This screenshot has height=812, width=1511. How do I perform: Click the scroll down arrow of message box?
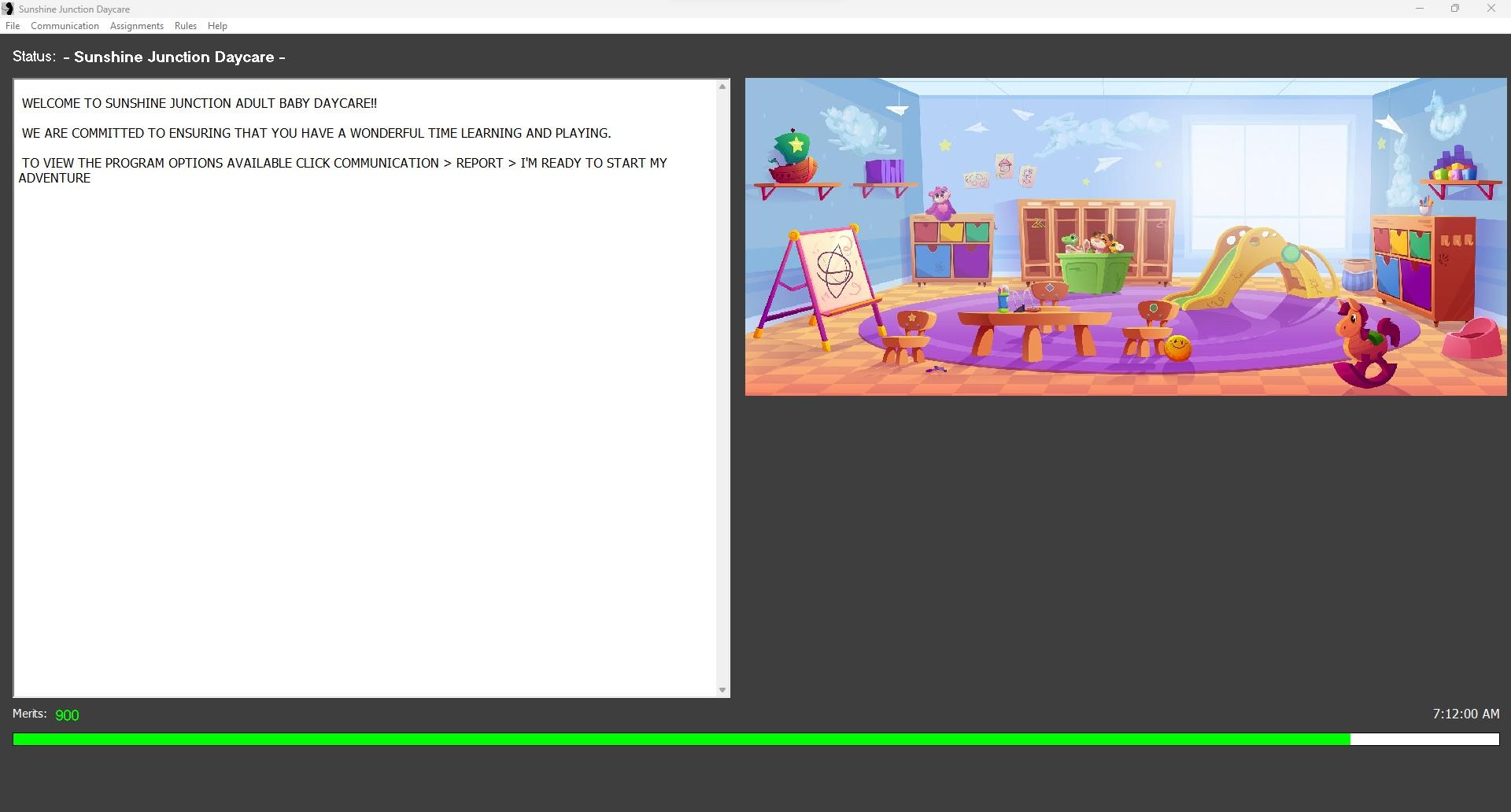click(x=722, y=690)
